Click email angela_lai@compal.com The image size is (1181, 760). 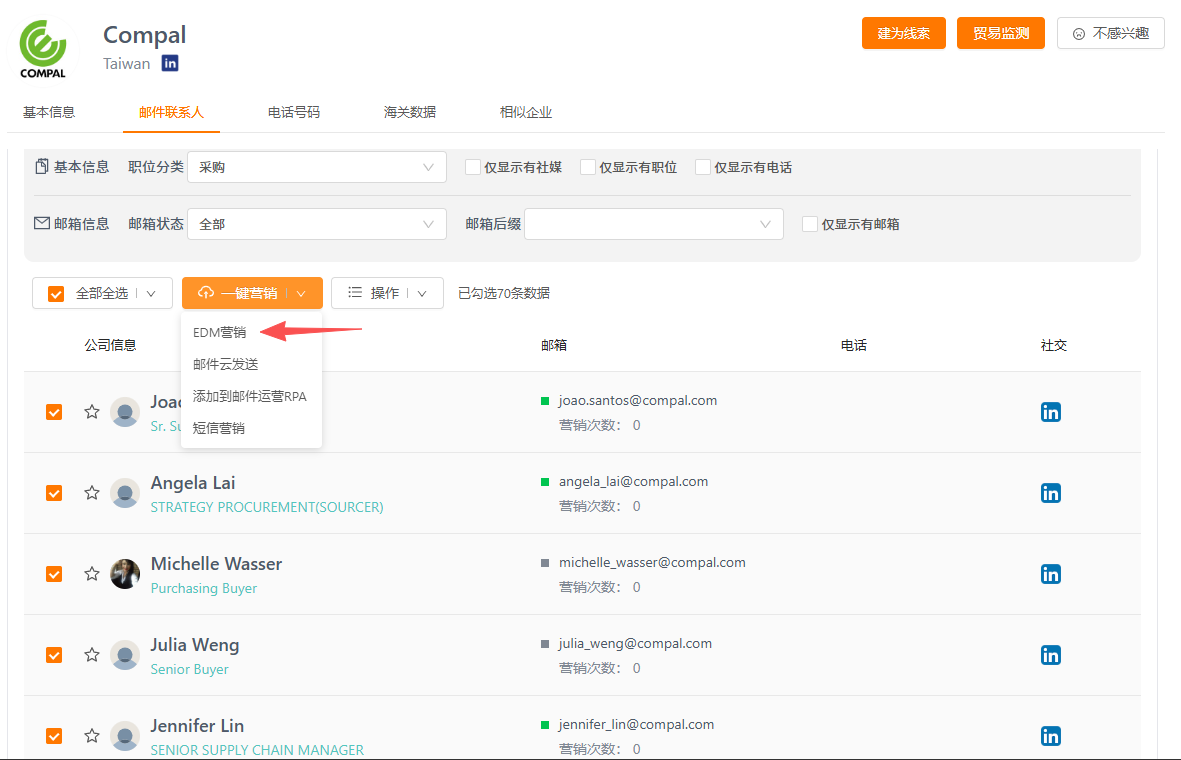633,481
